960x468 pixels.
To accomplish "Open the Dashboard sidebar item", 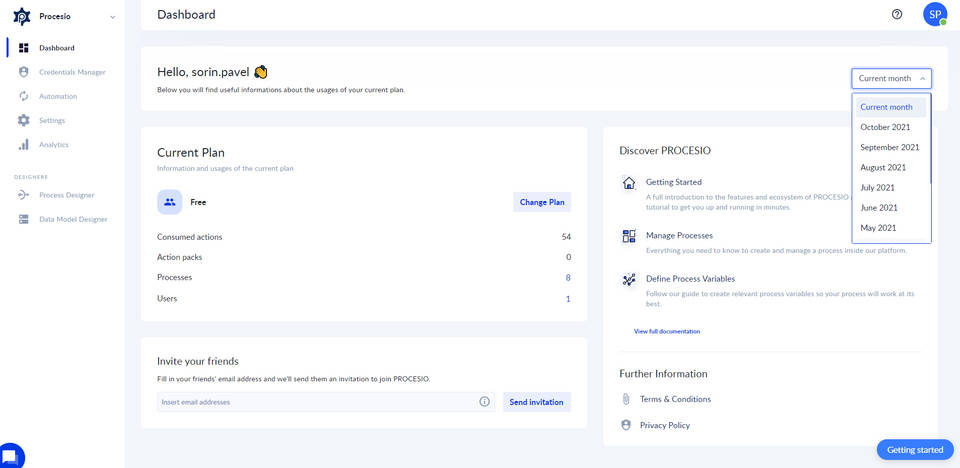I will click(x=57, y=48).
